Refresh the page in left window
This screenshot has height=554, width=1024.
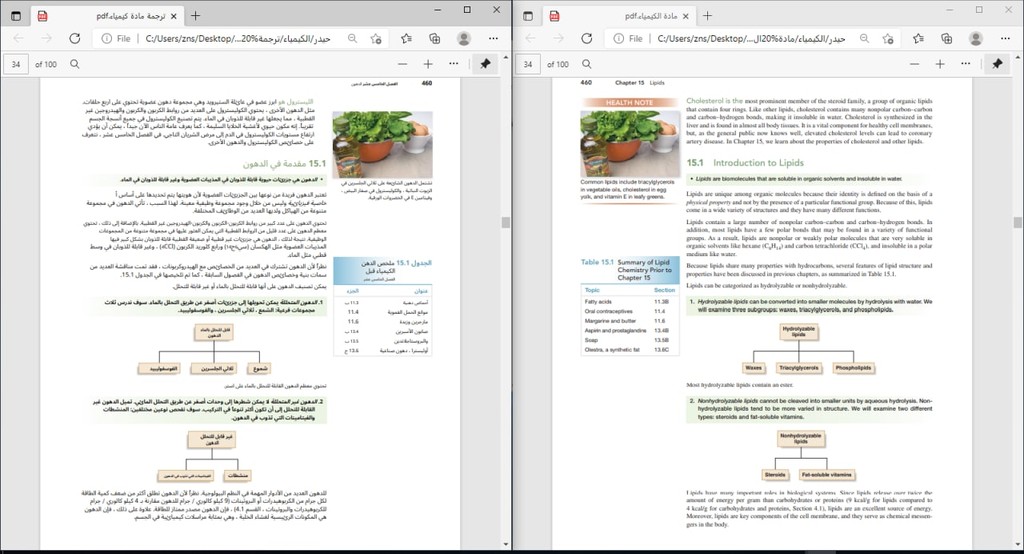(x=75, y=39)
